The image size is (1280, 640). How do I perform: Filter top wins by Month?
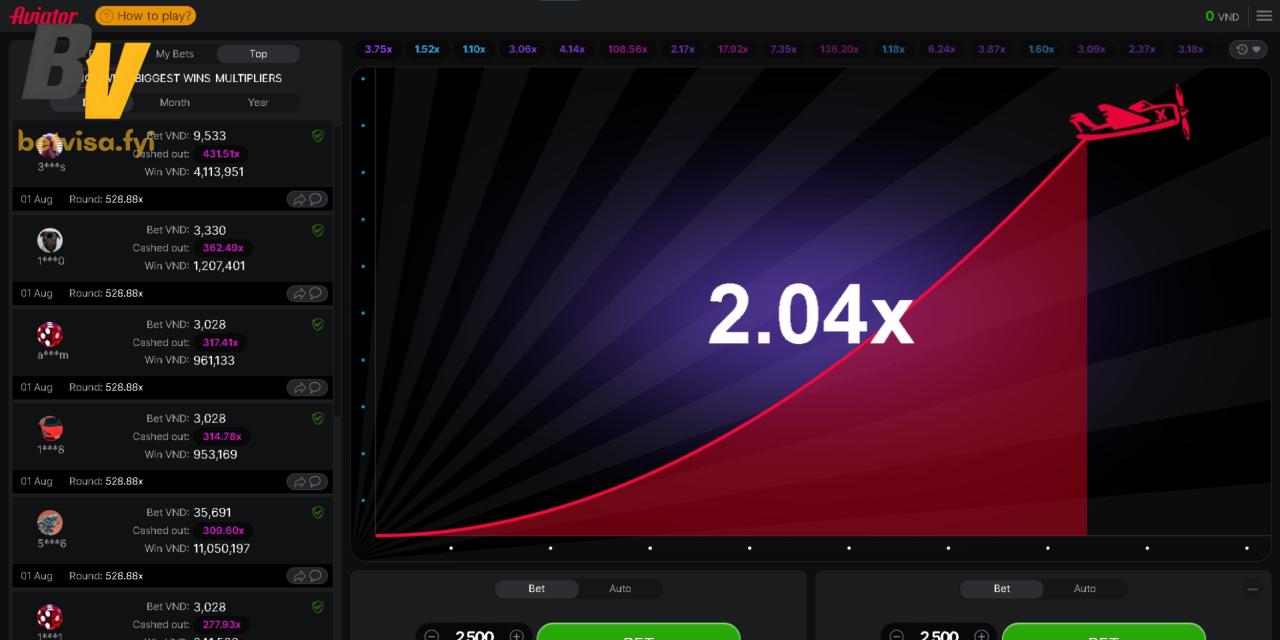click(x=175, y=102)
